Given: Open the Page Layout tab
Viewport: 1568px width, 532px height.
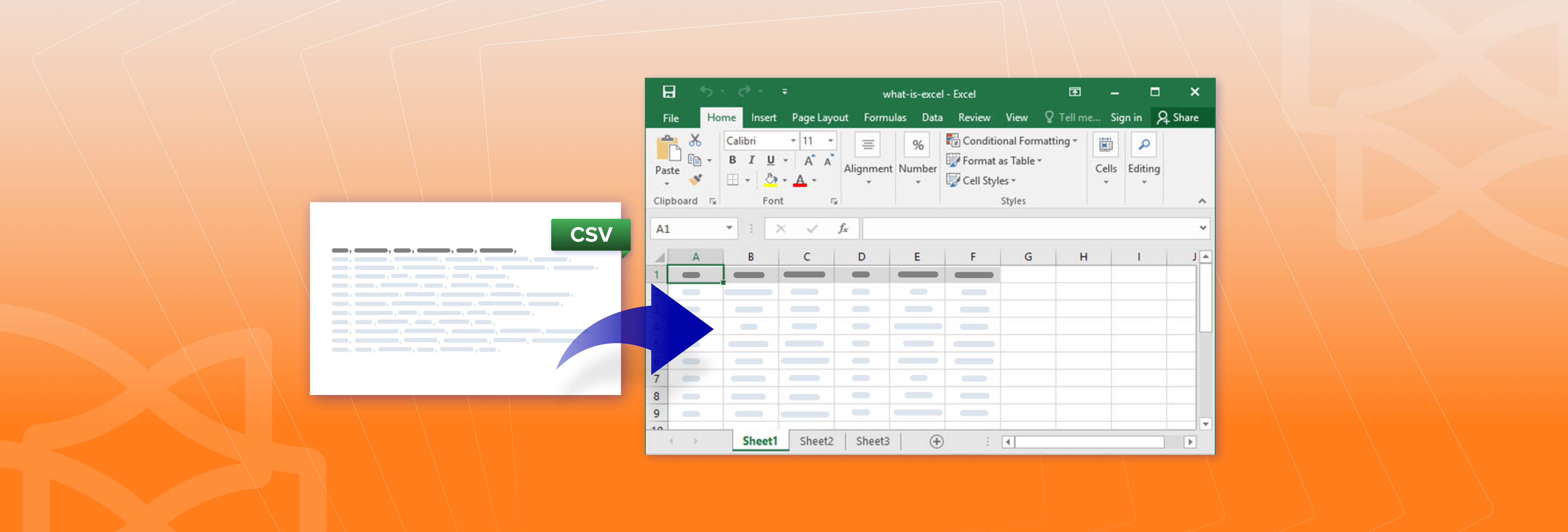Looking at the screenshot, I should [x=819, y=118].
